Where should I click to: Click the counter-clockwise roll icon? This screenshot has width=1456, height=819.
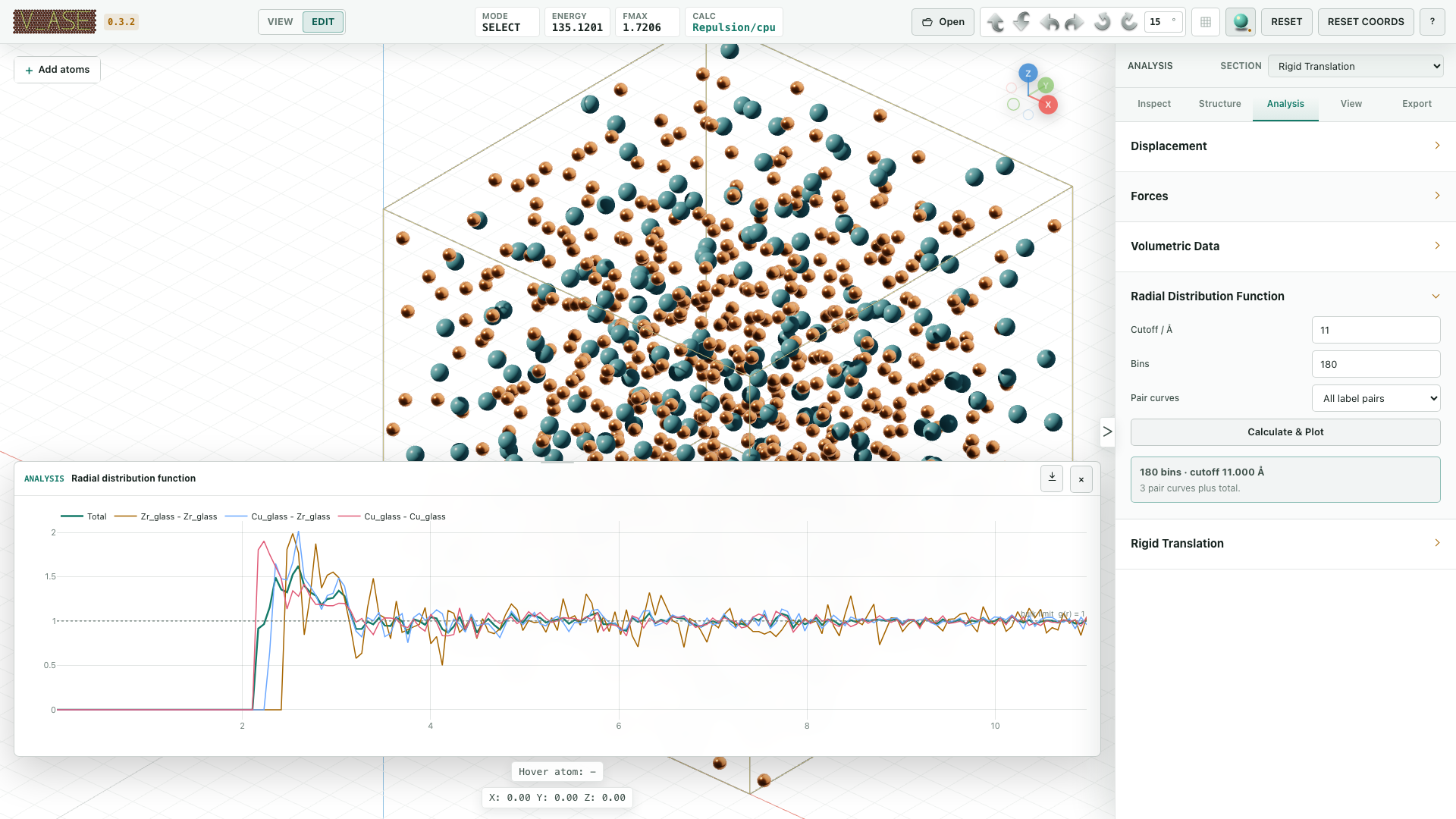[1103, 22]
